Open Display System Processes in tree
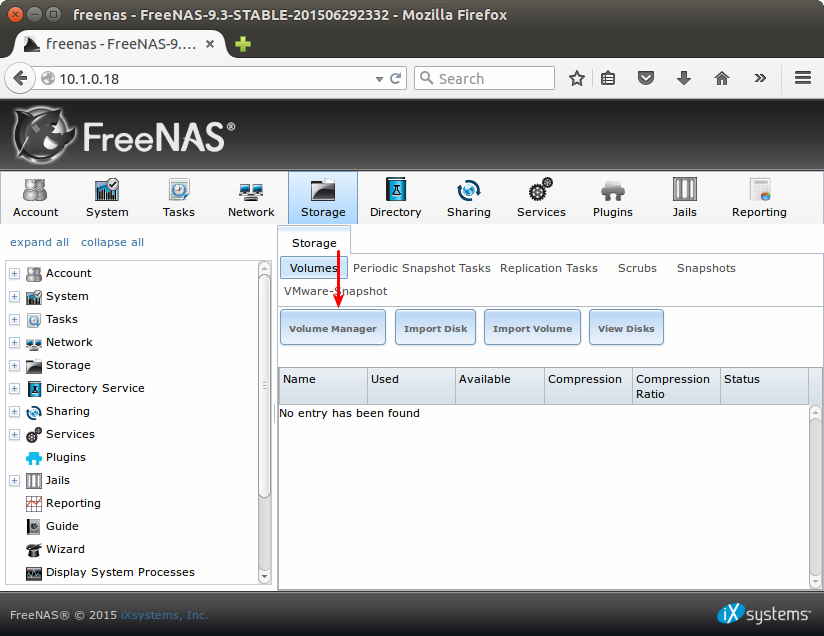Screen dimensions: 824x636 120,572
